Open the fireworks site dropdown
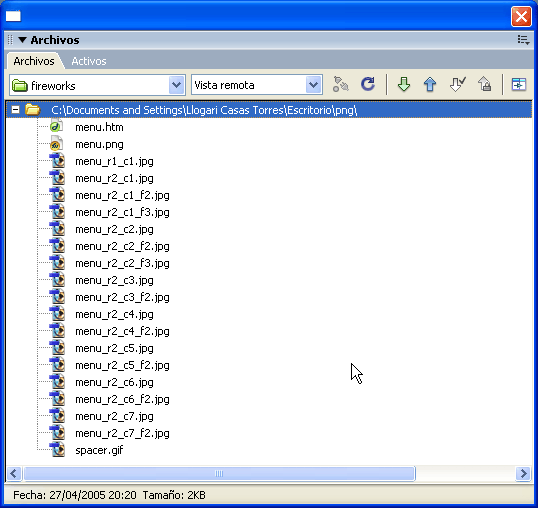 pyautogui.click(x=176, y=85)
